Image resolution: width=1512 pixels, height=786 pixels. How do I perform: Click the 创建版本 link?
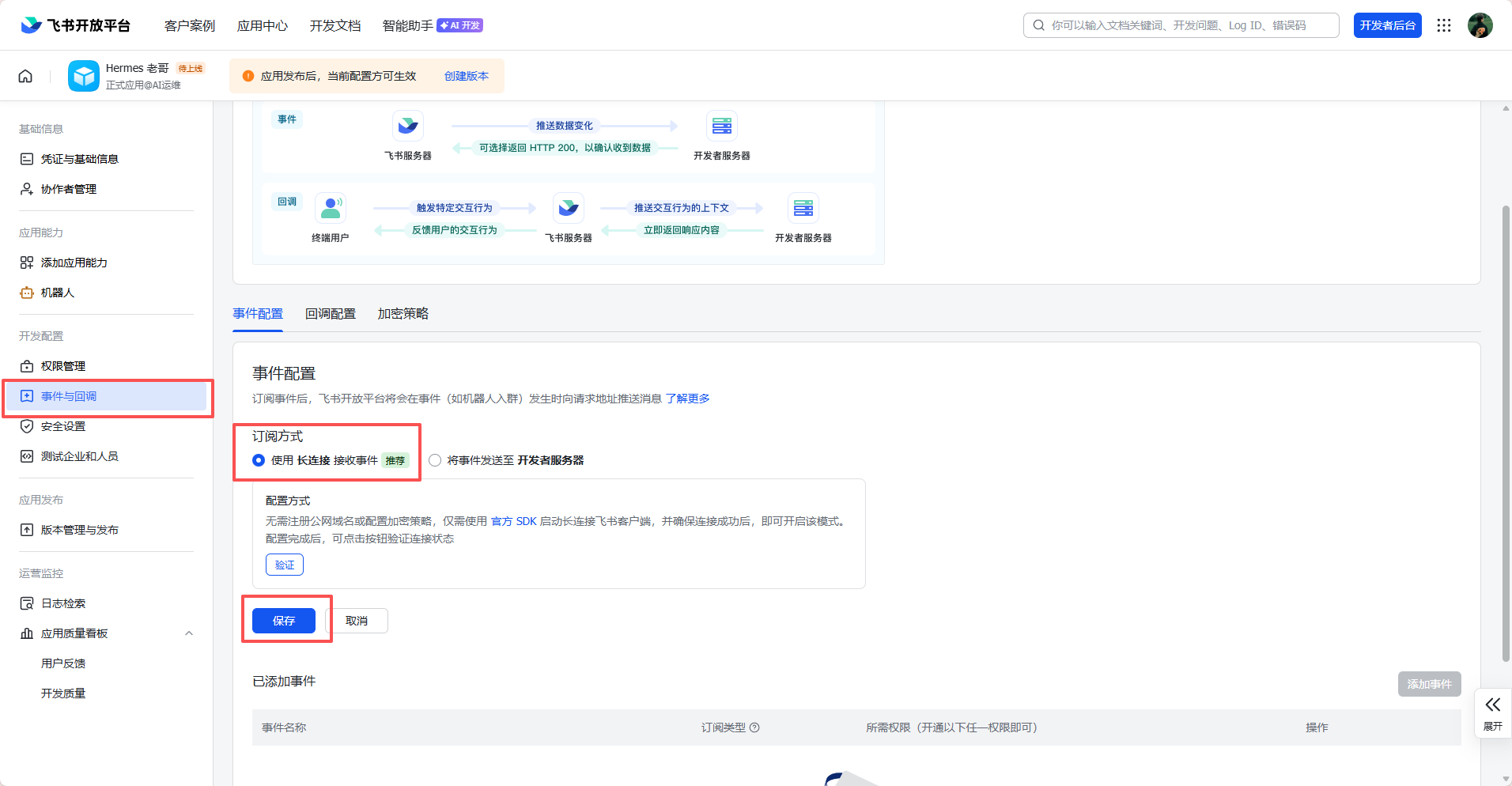(467, 76)
